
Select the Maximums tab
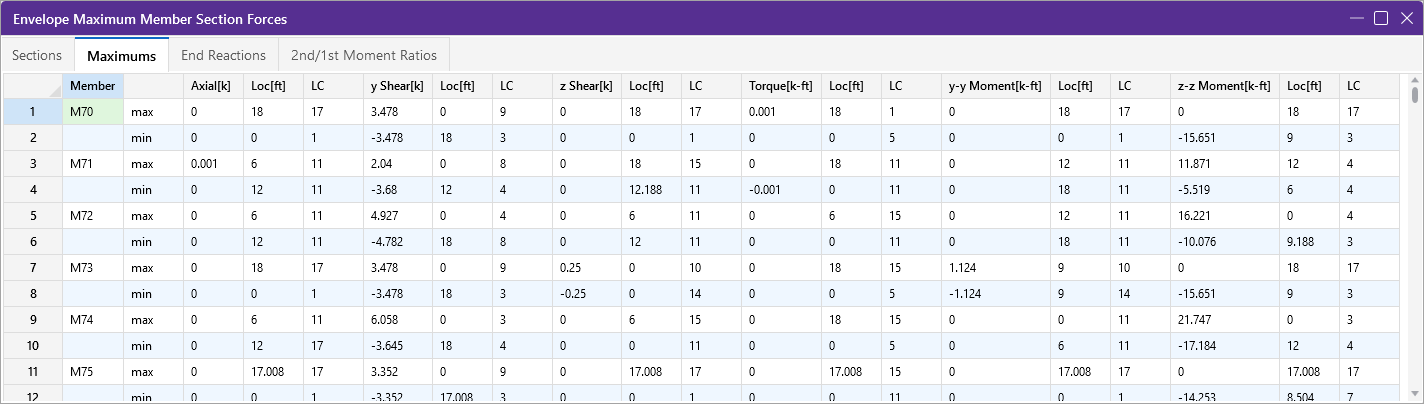pyautogui.click(x=121, y=55)
